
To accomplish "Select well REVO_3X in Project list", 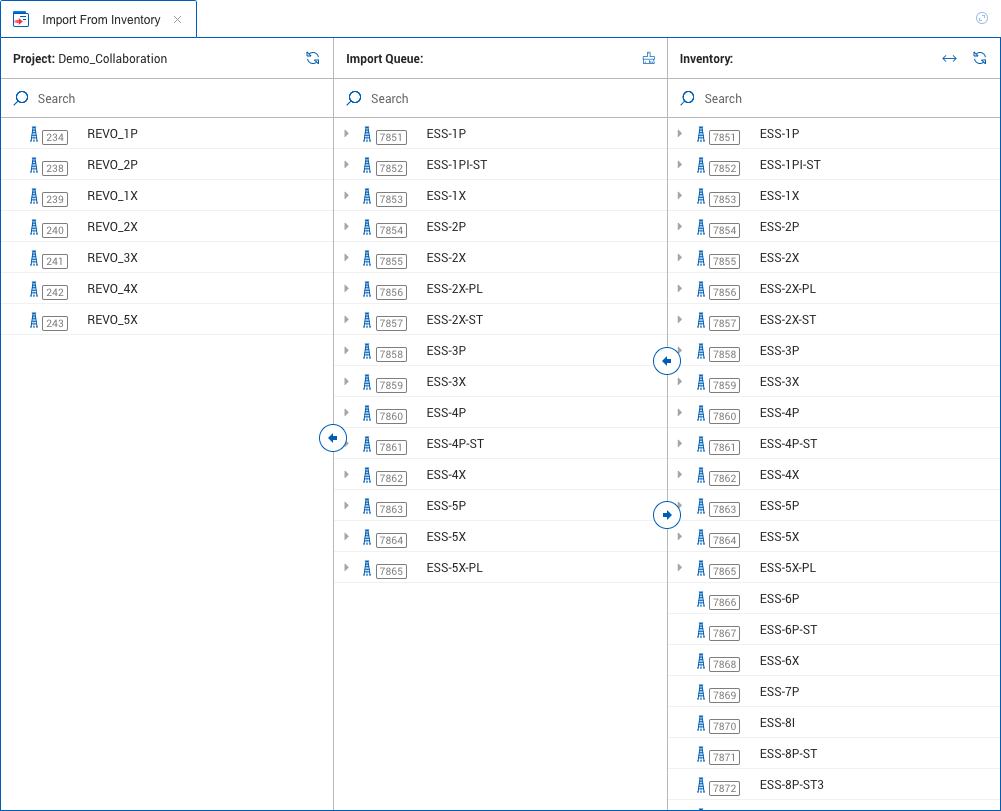I will 112,258.
